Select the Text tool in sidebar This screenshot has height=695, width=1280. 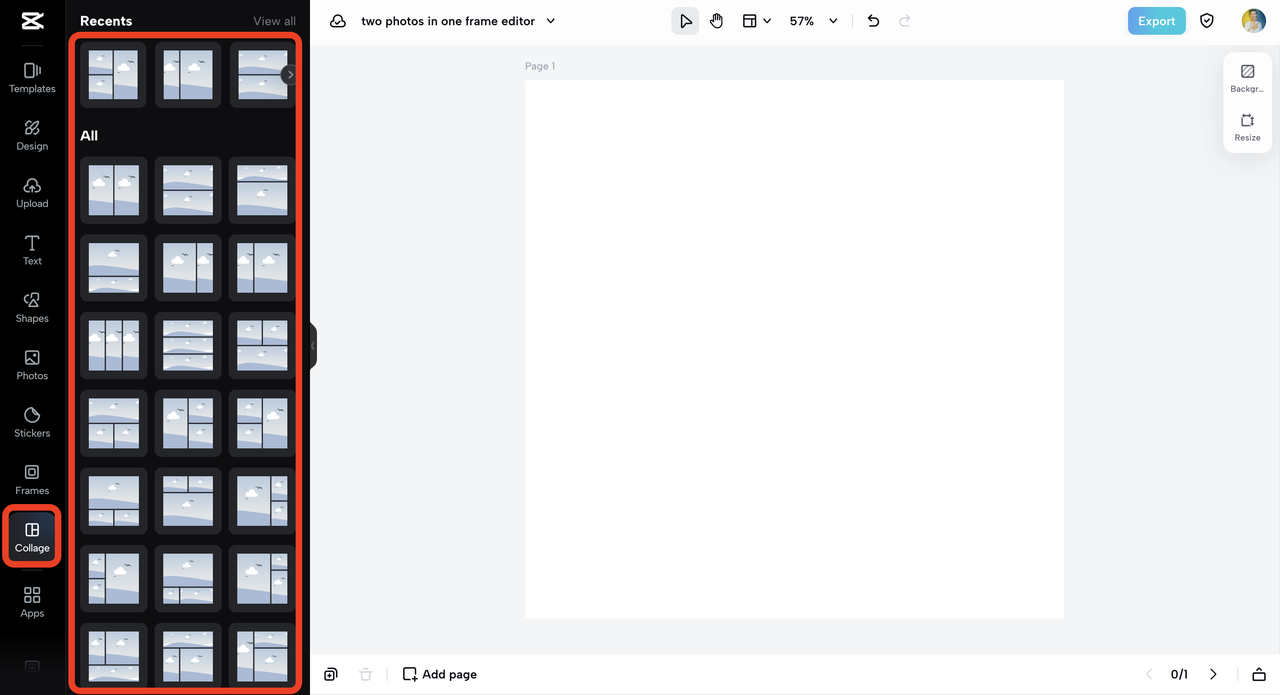pyautogui.click(x=32, y=250)
